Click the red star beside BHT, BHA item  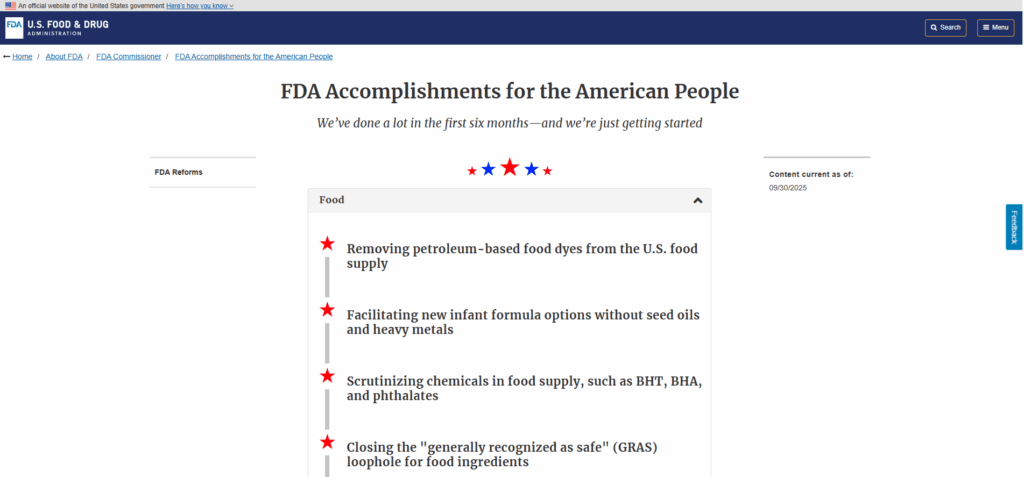327,376
